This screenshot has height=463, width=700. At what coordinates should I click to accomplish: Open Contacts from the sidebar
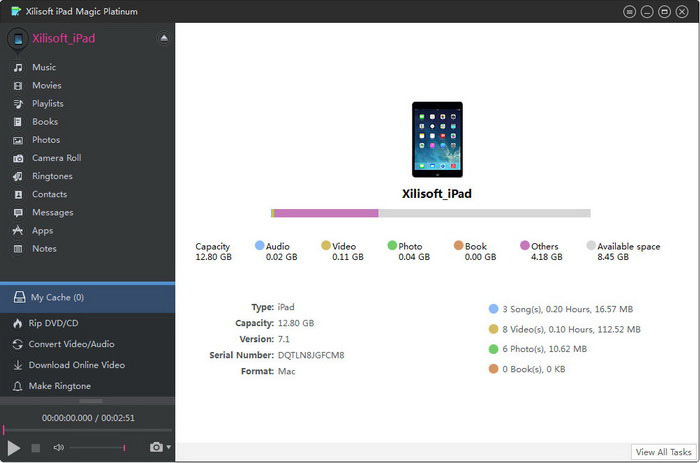click(49, 194)
